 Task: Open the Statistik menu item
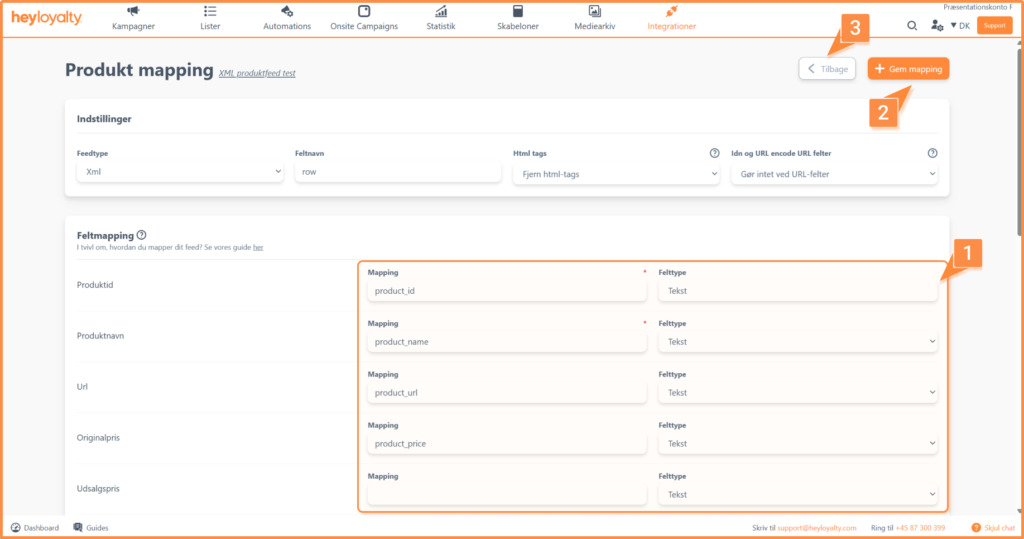tap(440, 18)
